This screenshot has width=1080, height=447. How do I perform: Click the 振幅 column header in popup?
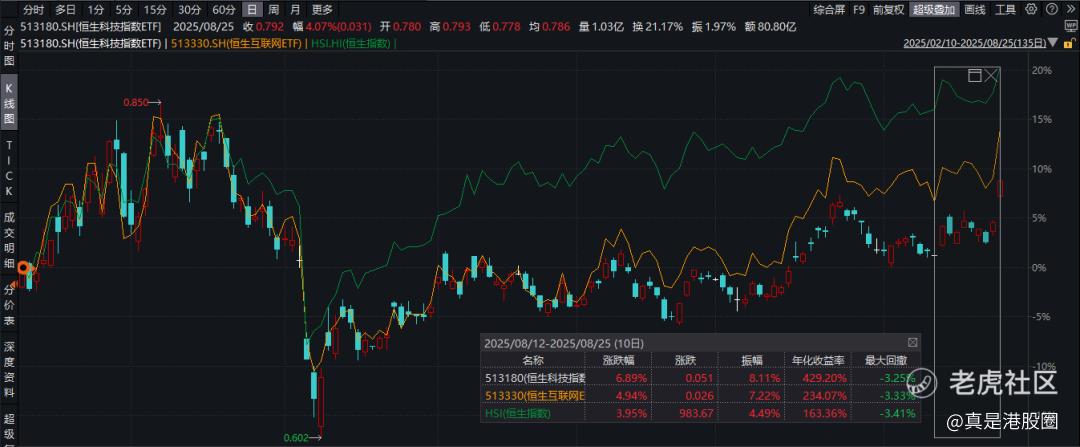pos(751,360)
